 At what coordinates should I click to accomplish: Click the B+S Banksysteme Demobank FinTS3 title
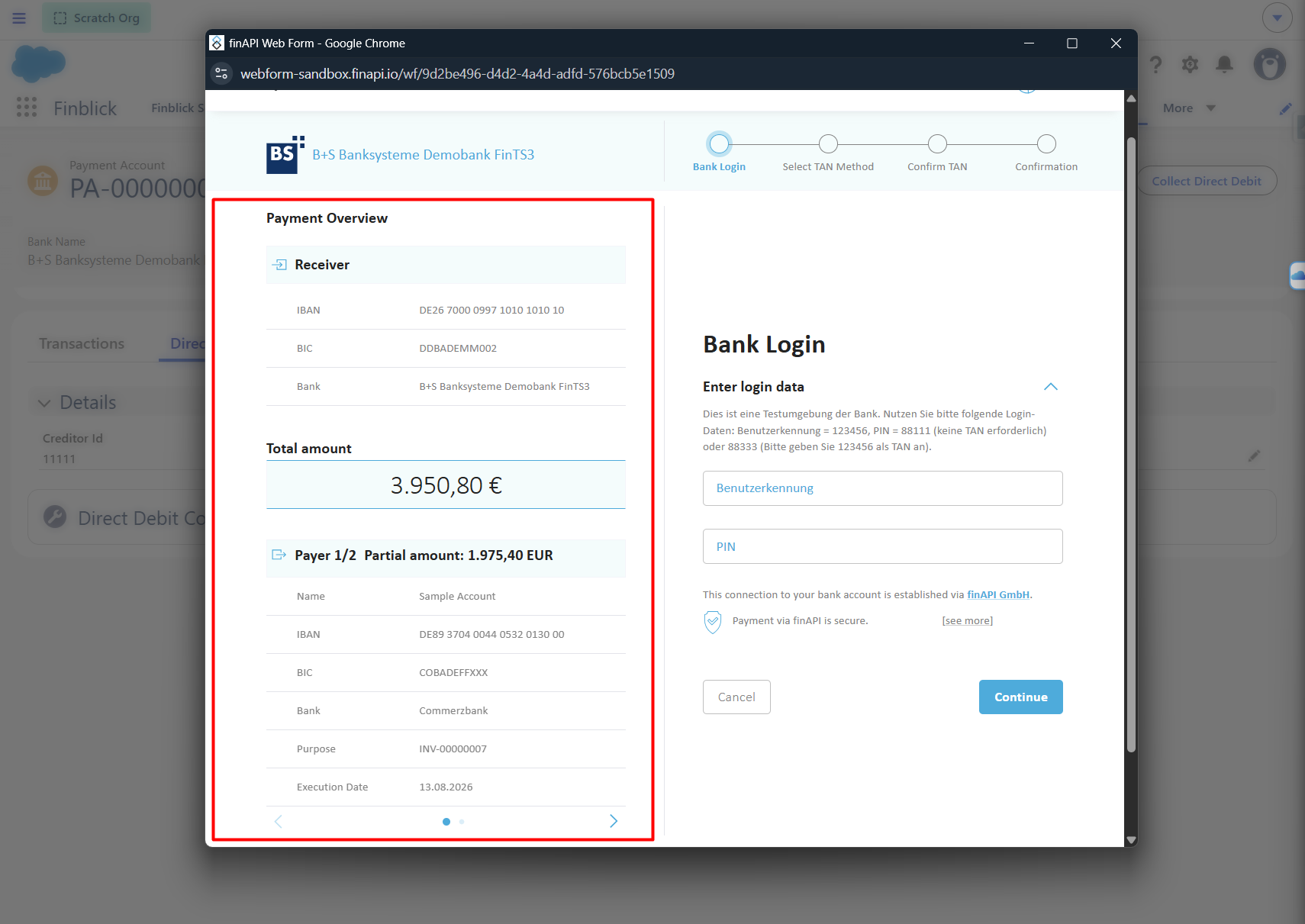tap(424, 155)
